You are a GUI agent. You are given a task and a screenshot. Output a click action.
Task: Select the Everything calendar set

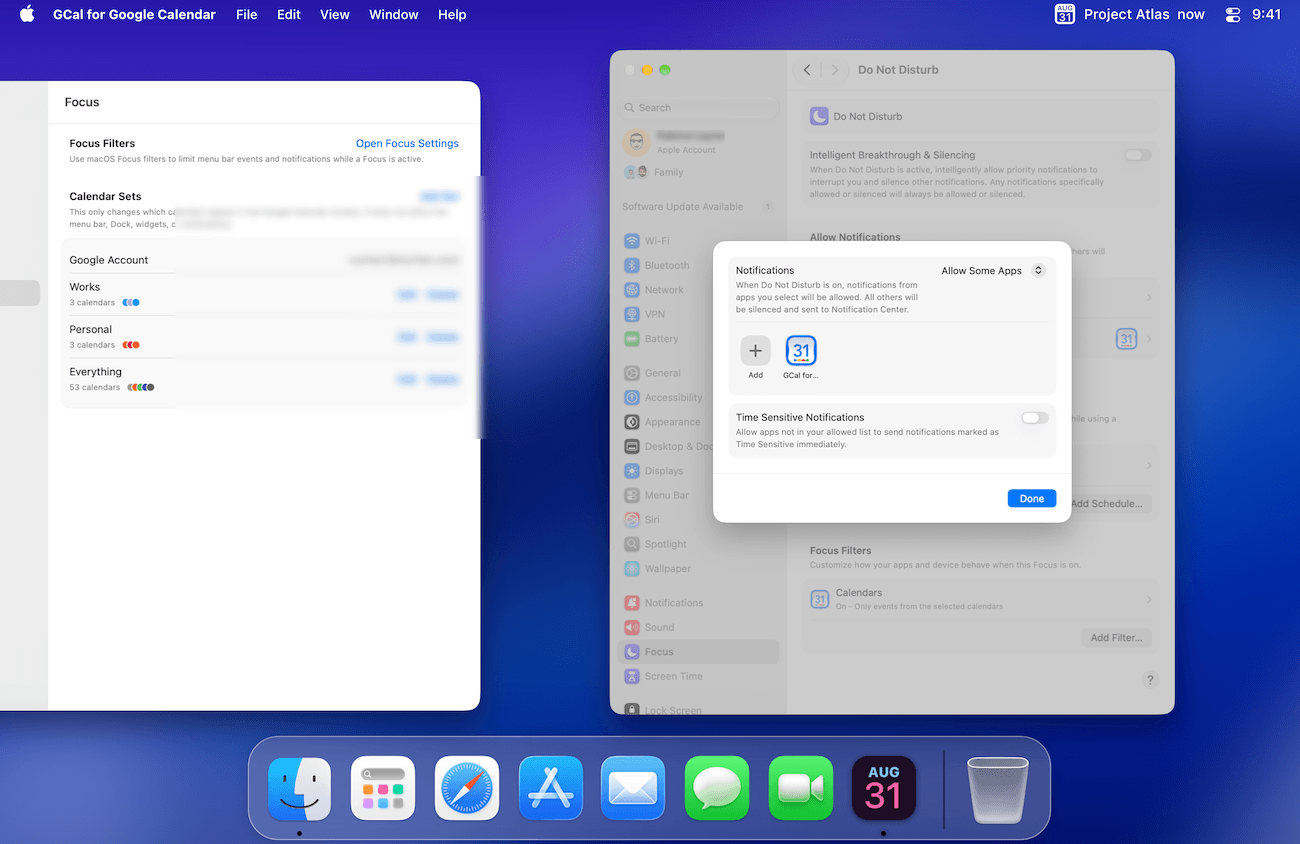[x=264, y=379]
